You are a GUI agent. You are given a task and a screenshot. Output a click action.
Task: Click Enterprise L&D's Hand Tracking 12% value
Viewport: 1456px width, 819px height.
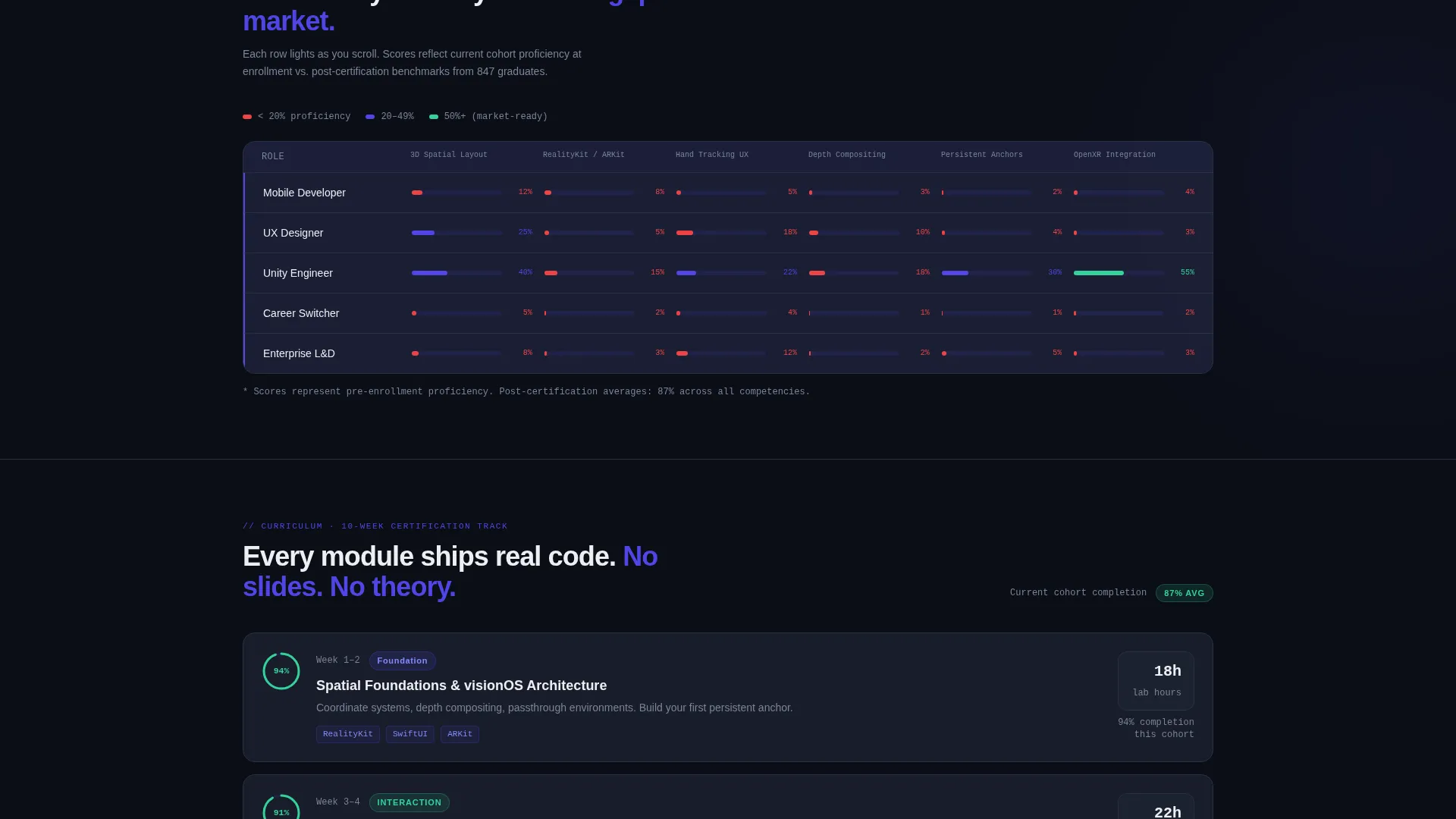(790, 353)
